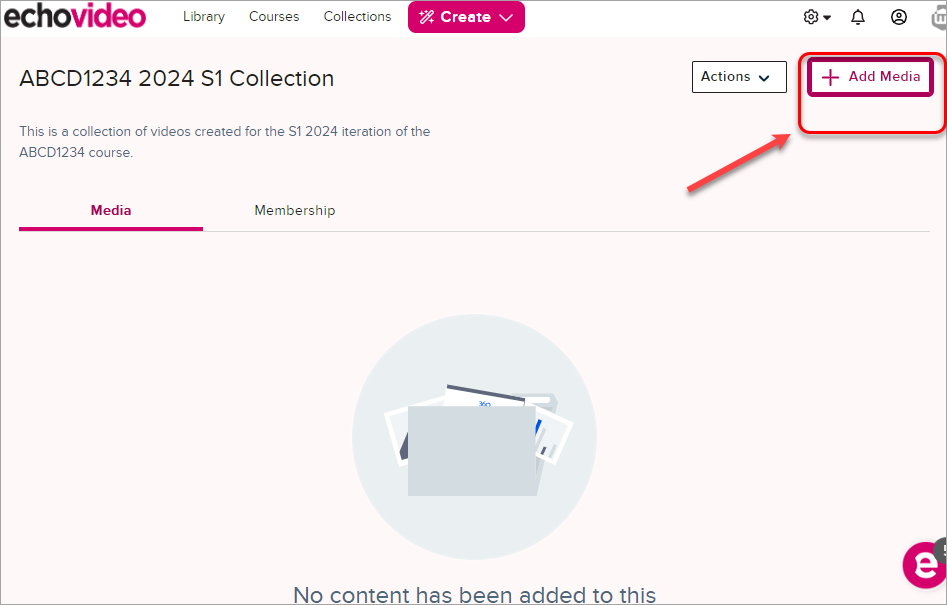Click the echovideo logo

[x=75, y=17]
